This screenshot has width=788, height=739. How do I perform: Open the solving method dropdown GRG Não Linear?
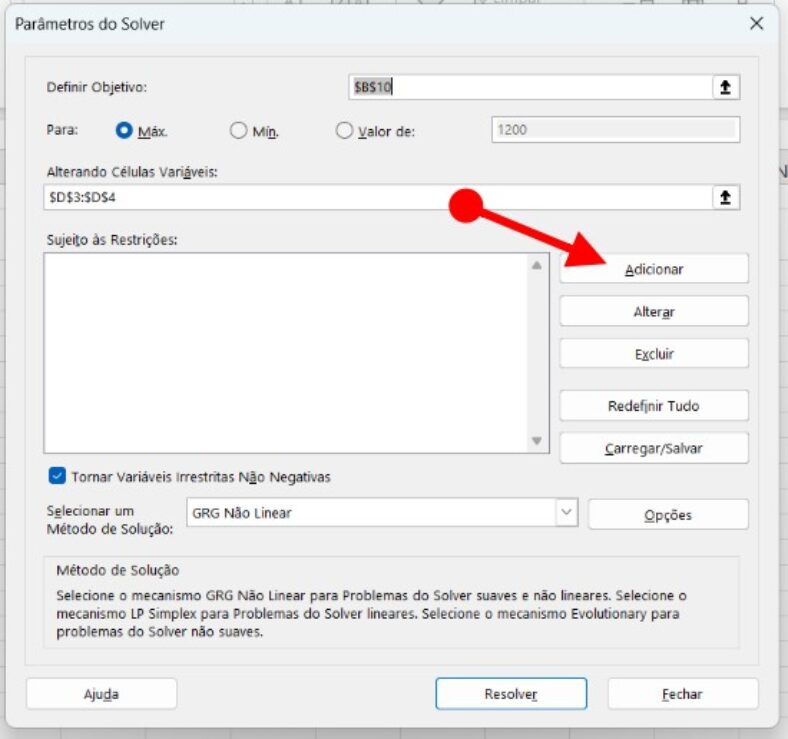pyautogui.click(x=566, y=513)
